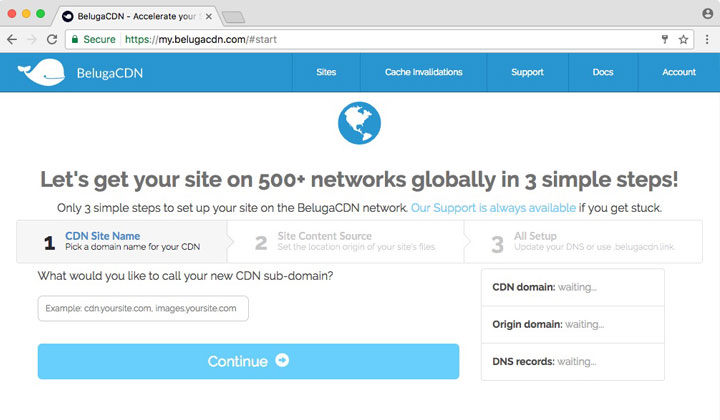
Task: Click the macOS yellow minimize button
Action: click(26, 14)
